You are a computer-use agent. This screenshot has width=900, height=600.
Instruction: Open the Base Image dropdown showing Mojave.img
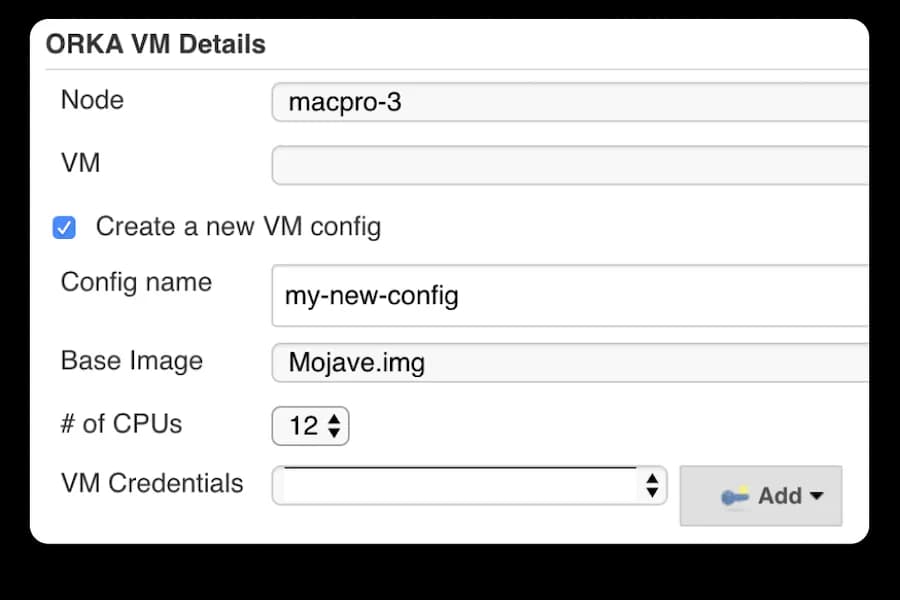(570, 362)
